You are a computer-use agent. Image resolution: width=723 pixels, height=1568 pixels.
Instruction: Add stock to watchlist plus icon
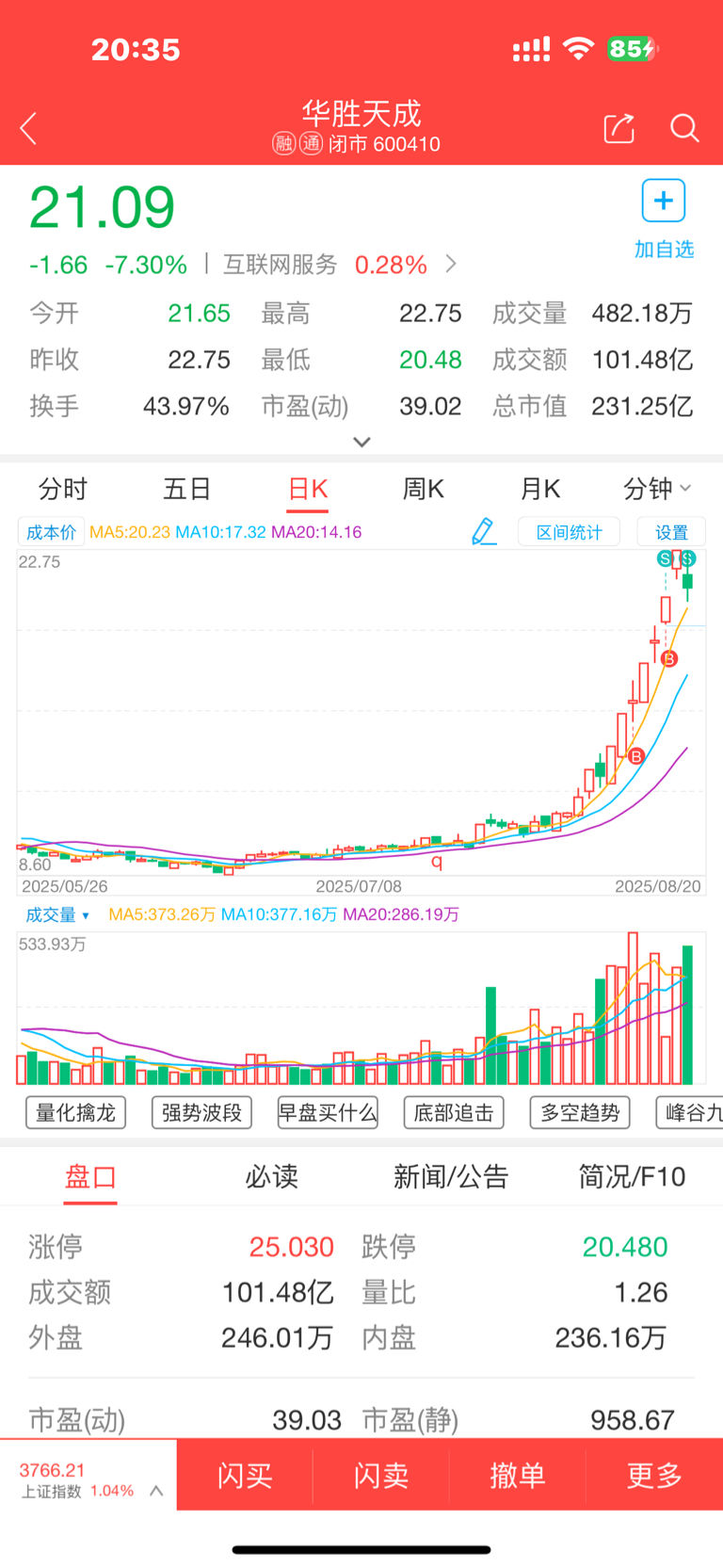tap(664, 201)
